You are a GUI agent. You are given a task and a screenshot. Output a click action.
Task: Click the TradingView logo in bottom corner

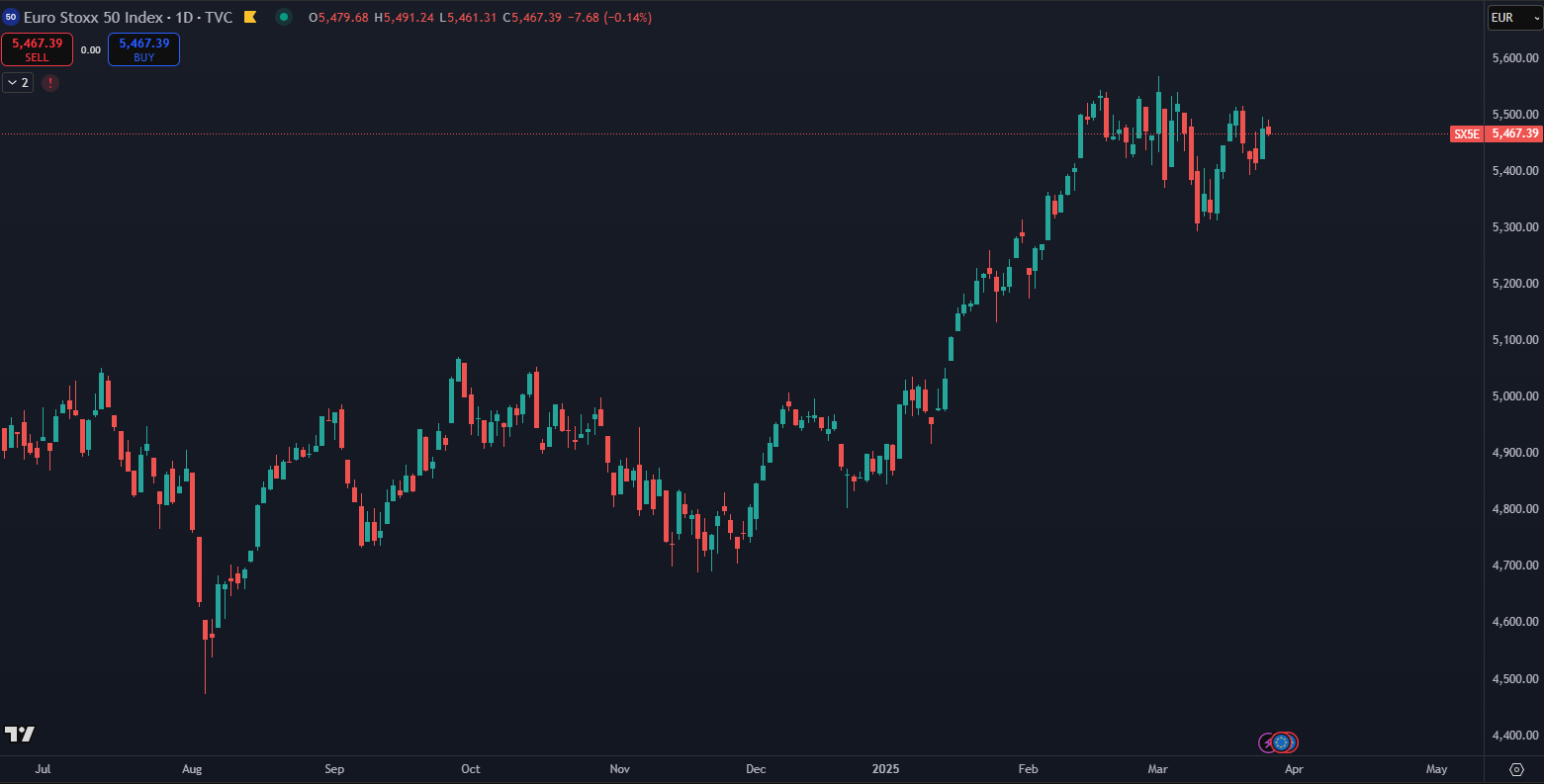pyautogui.click(x=20, y=734)
